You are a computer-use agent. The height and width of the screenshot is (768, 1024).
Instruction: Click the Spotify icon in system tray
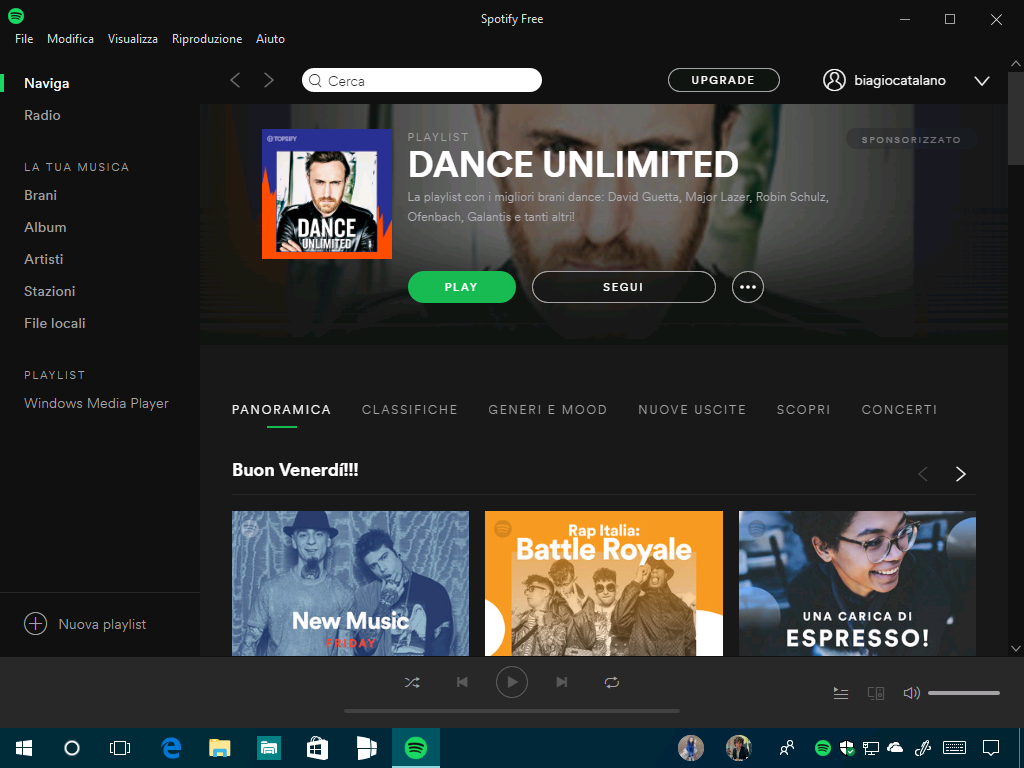pos(823,748)
